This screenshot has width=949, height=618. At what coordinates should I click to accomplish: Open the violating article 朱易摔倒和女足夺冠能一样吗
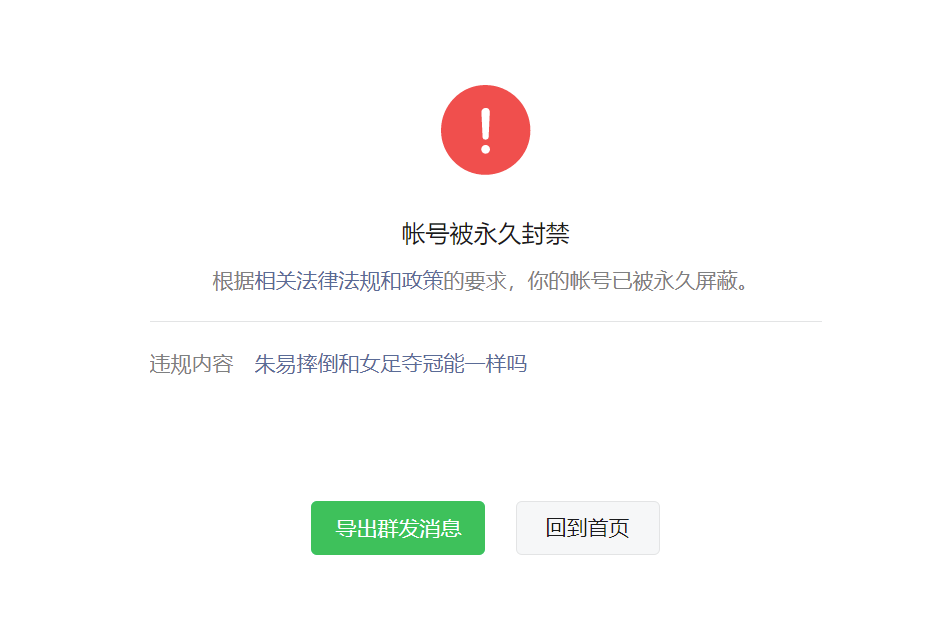(x=390, y=364)
